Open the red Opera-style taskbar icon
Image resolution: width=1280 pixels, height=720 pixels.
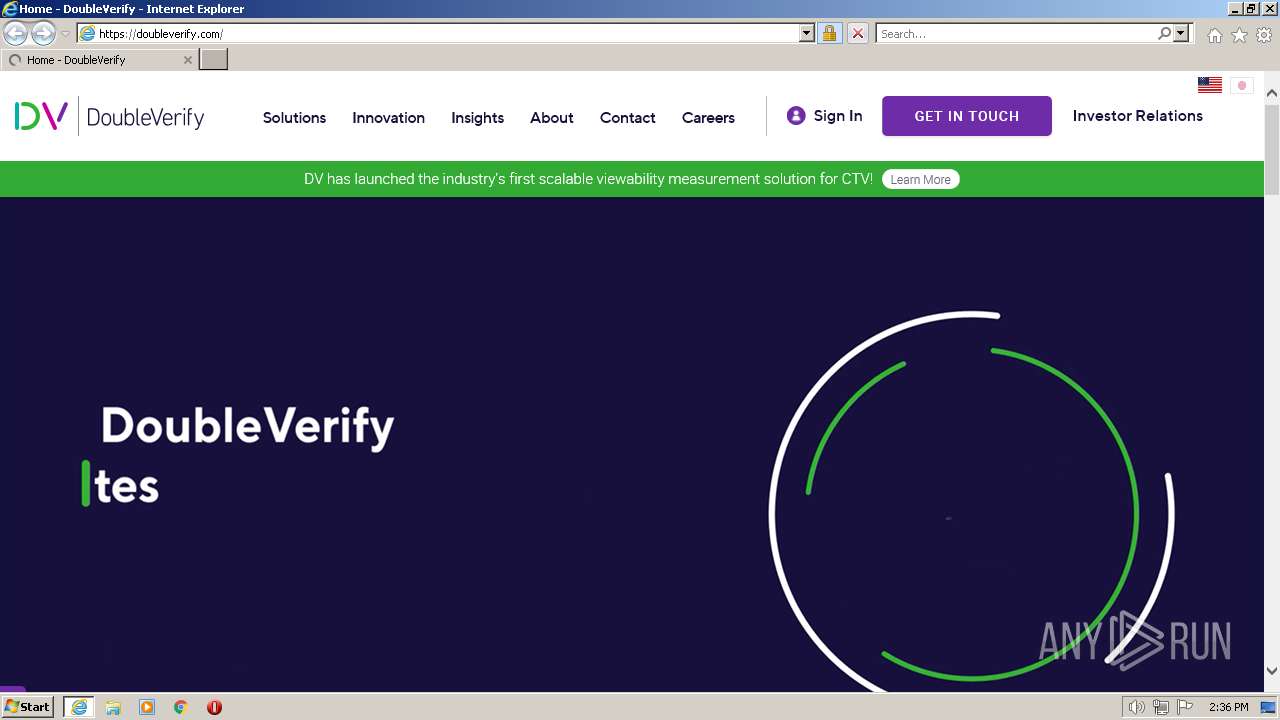(x=214, y=707)
